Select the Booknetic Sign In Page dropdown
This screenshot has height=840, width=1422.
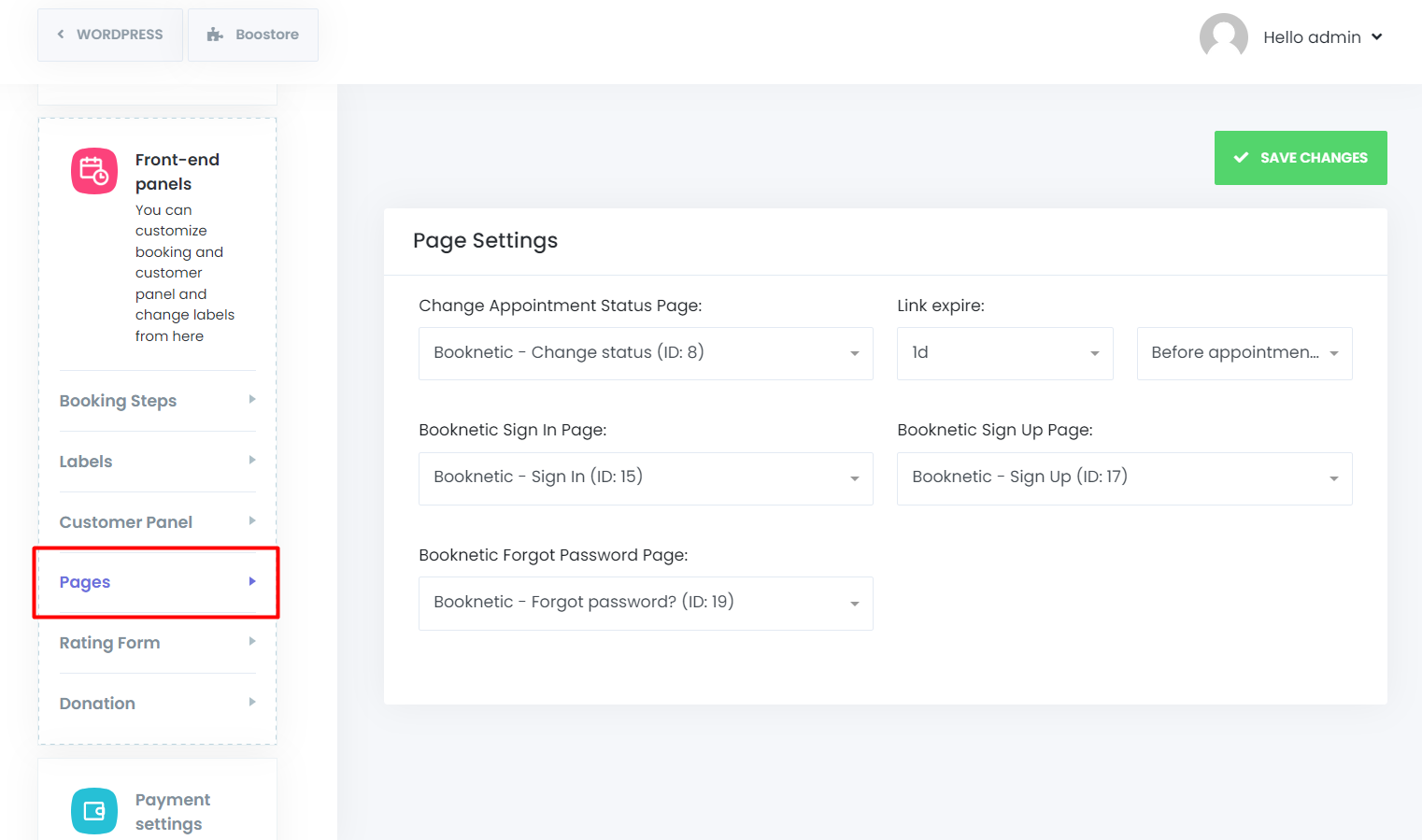[645, 478]
